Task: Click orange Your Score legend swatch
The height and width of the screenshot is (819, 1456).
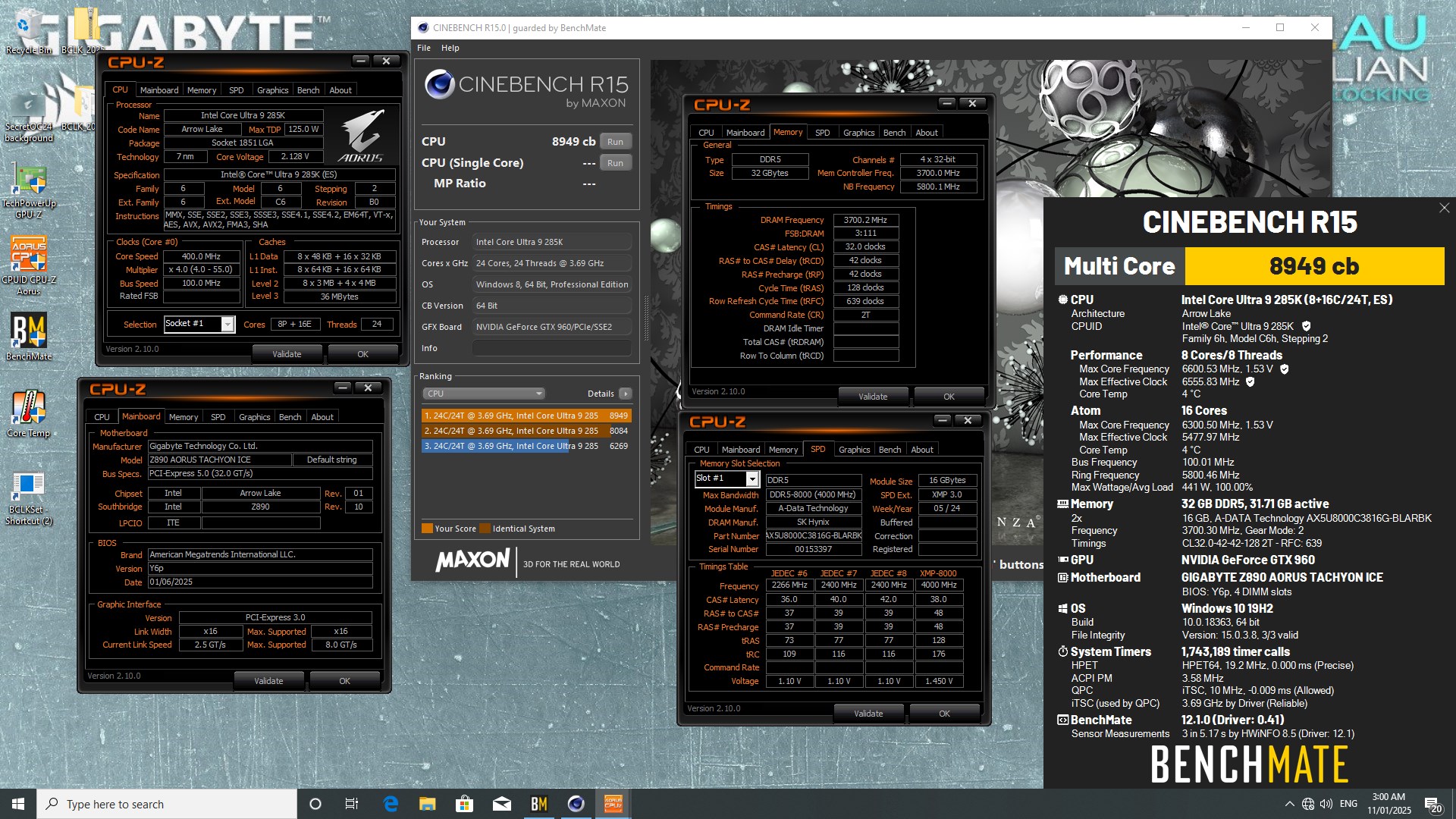Action: (x=427, y=529)
